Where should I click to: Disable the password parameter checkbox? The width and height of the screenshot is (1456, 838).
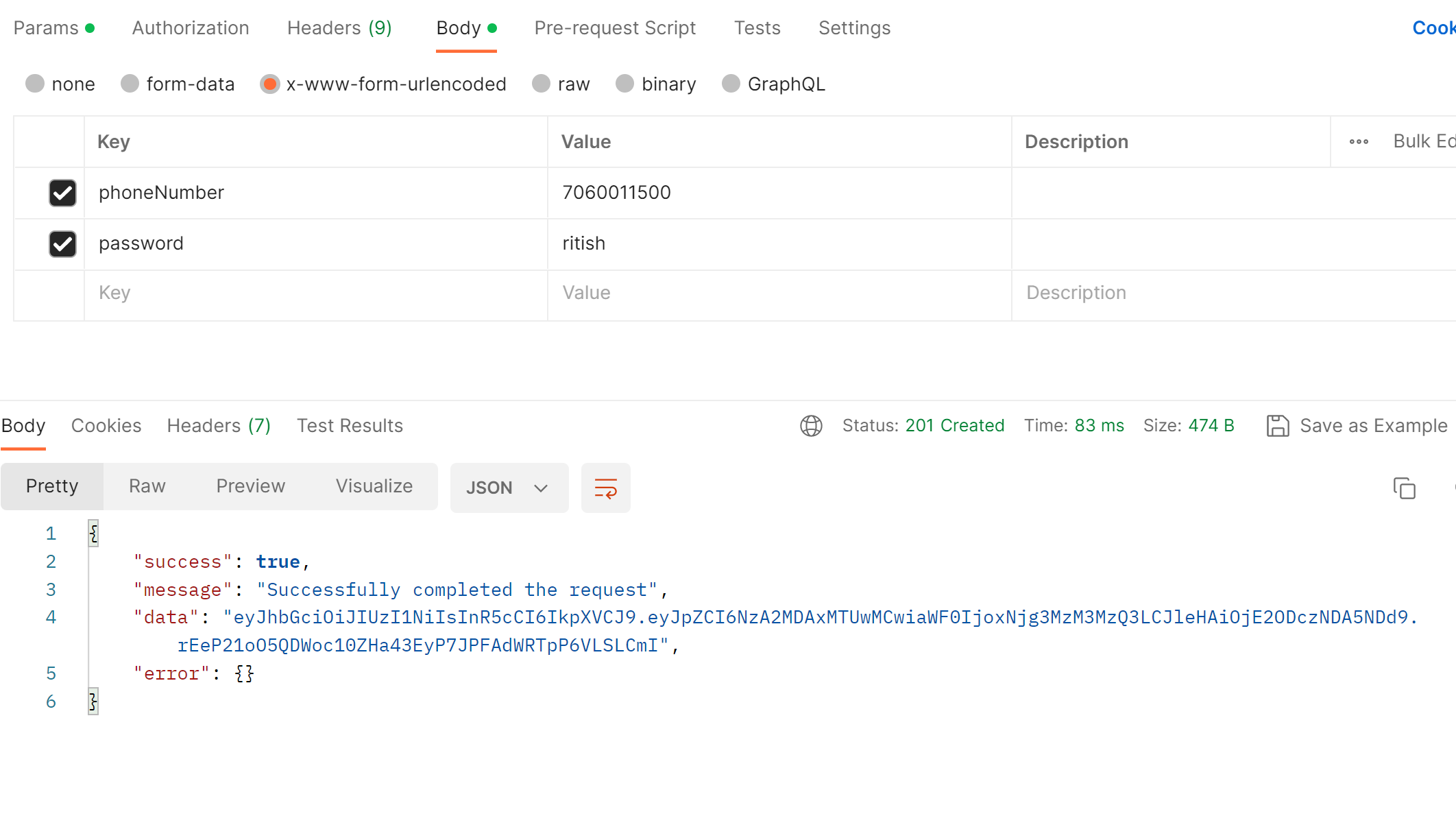[x=62, y=244]
